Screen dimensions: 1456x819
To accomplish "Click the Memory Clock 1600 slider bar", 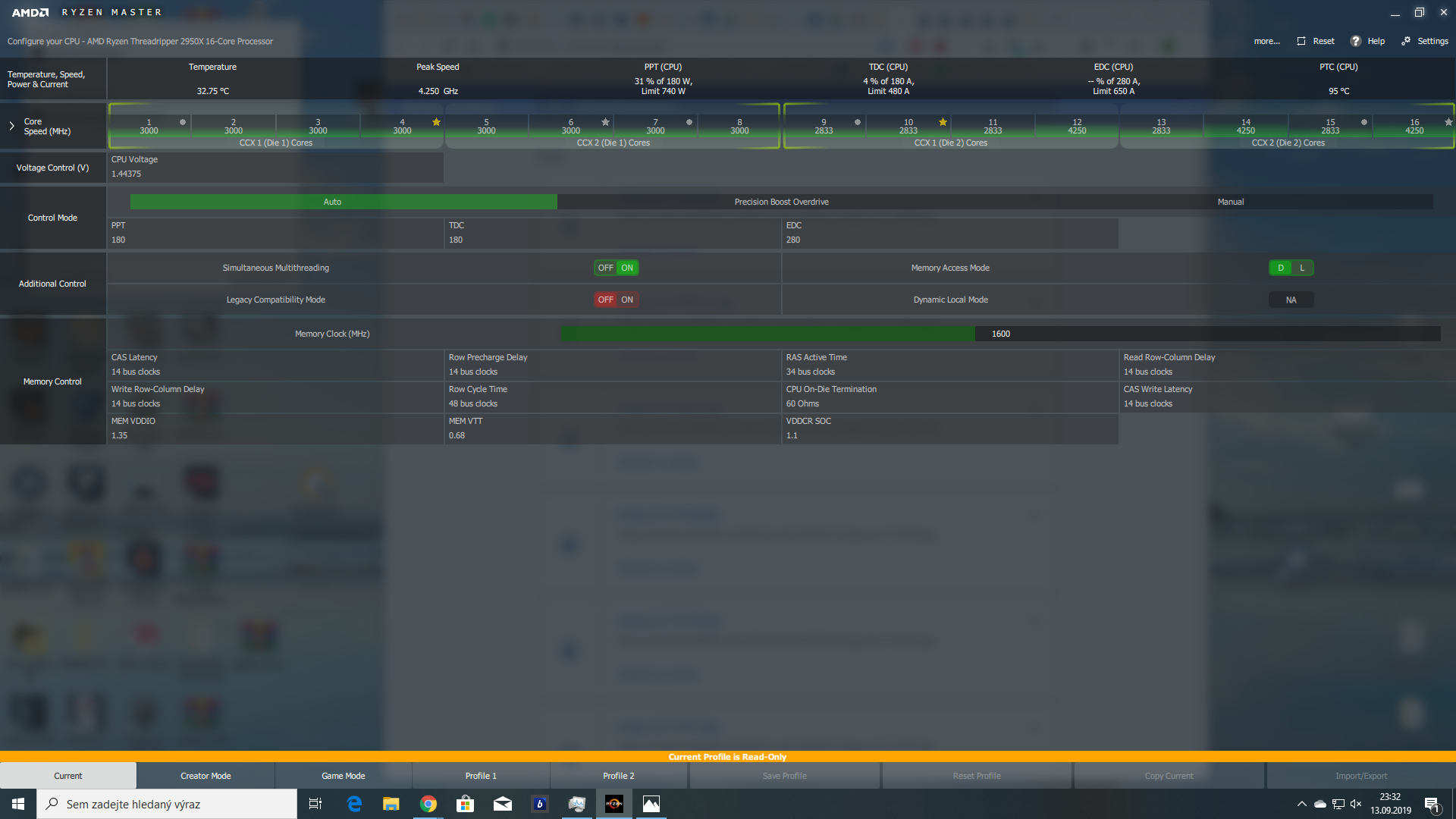I will (1000, 334).
